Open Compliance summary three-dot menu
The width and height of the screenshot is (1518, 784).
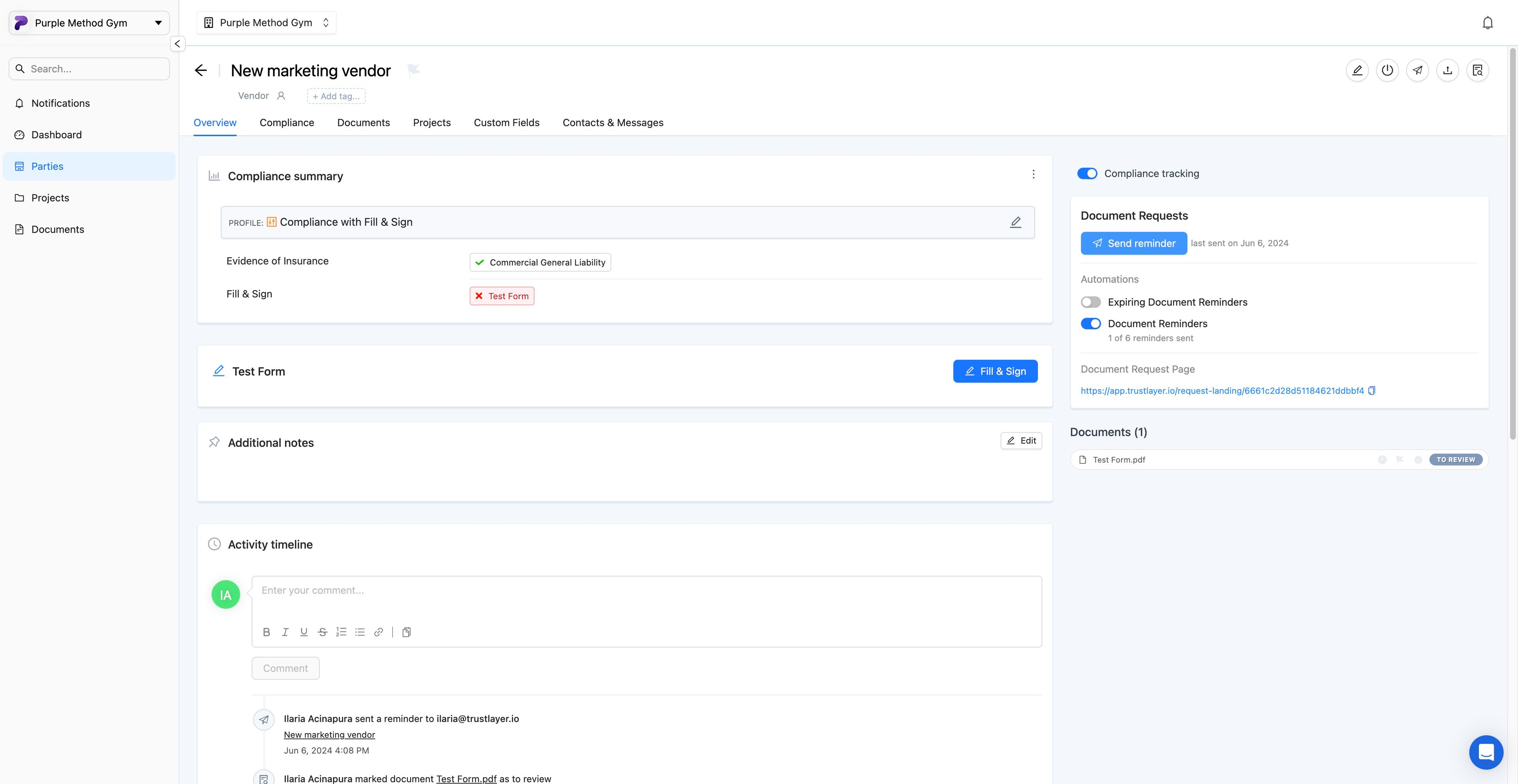coord(1033,174)
